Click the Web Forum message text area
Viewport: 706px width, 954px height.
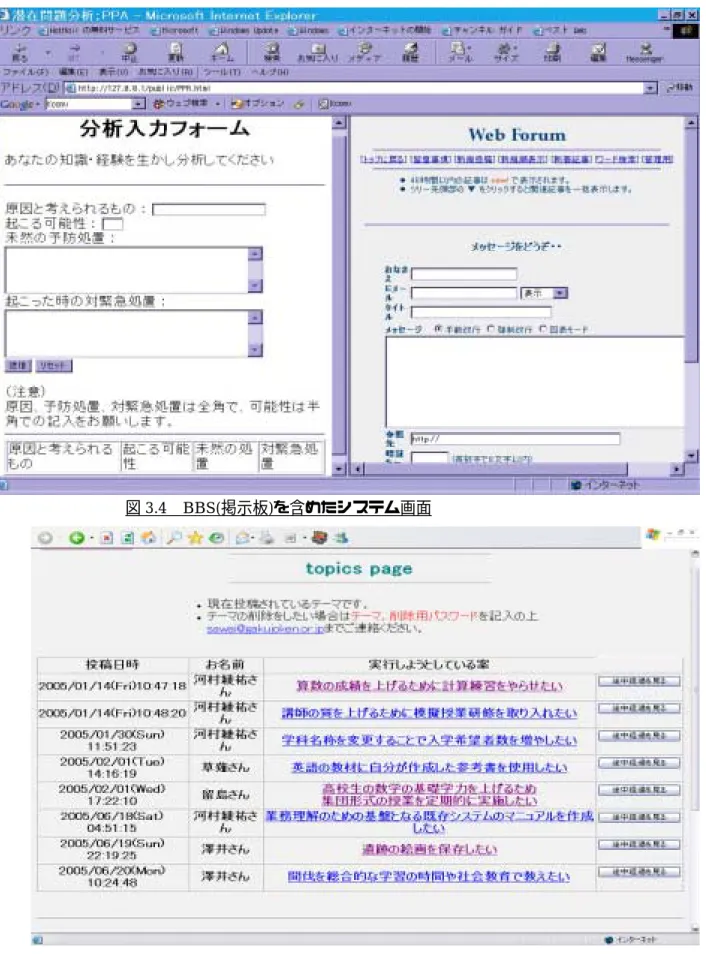[535, 382]
